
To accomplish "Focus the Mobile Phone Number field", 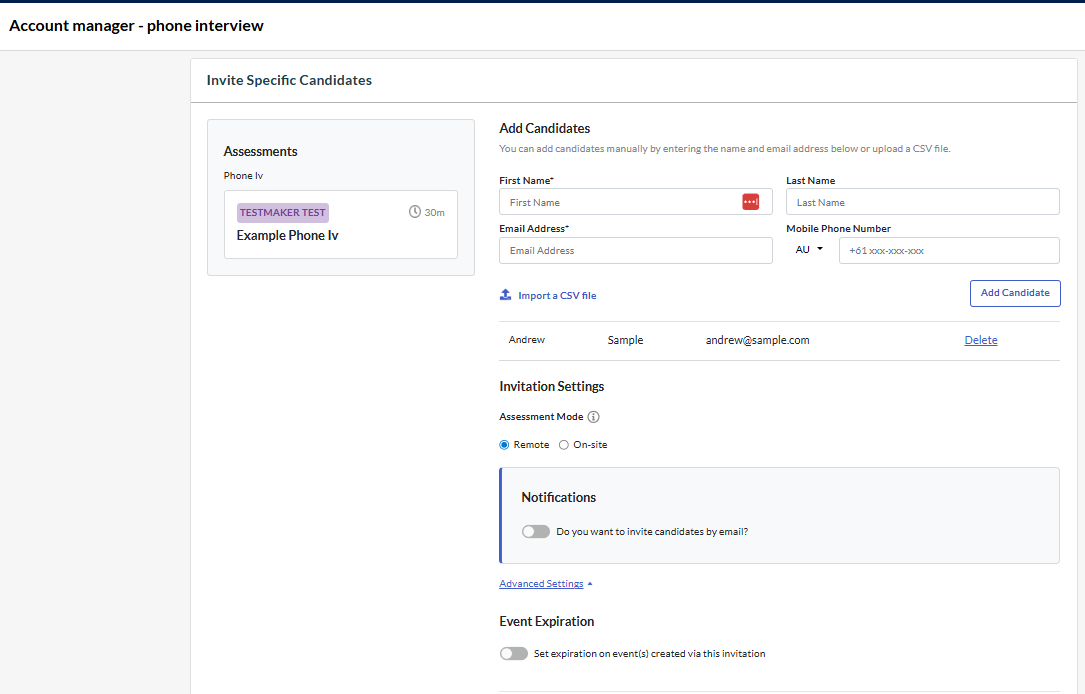I will pyautogui.click(x=949, y=250).
